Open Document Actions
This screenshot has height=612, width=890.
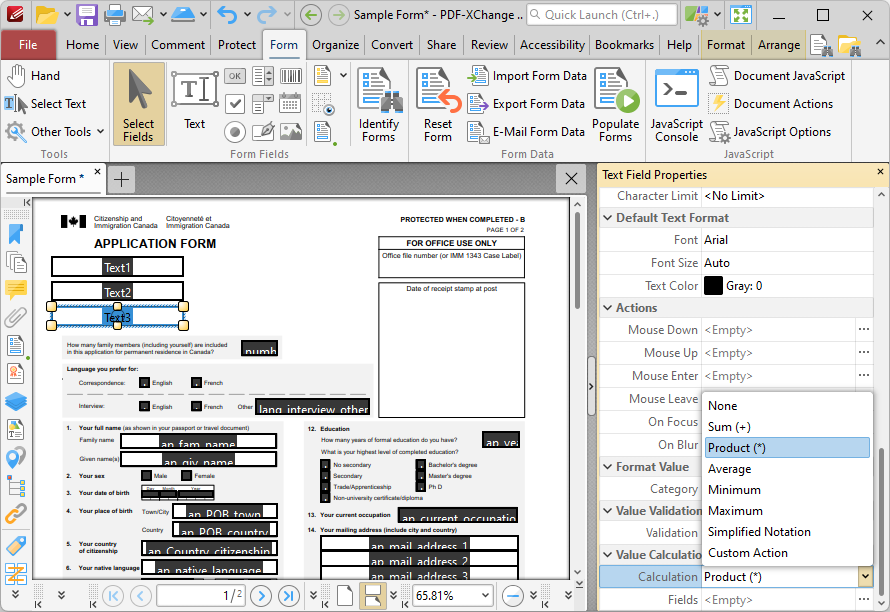coord(771,104)
